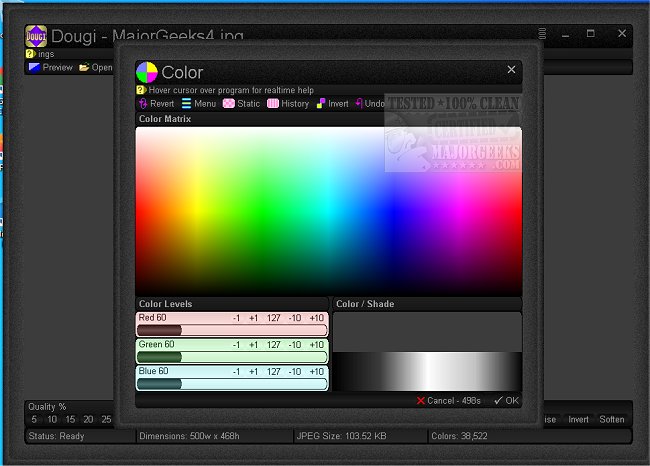
Task: Set Quality to 5 percent
Action: click(34, 420)
